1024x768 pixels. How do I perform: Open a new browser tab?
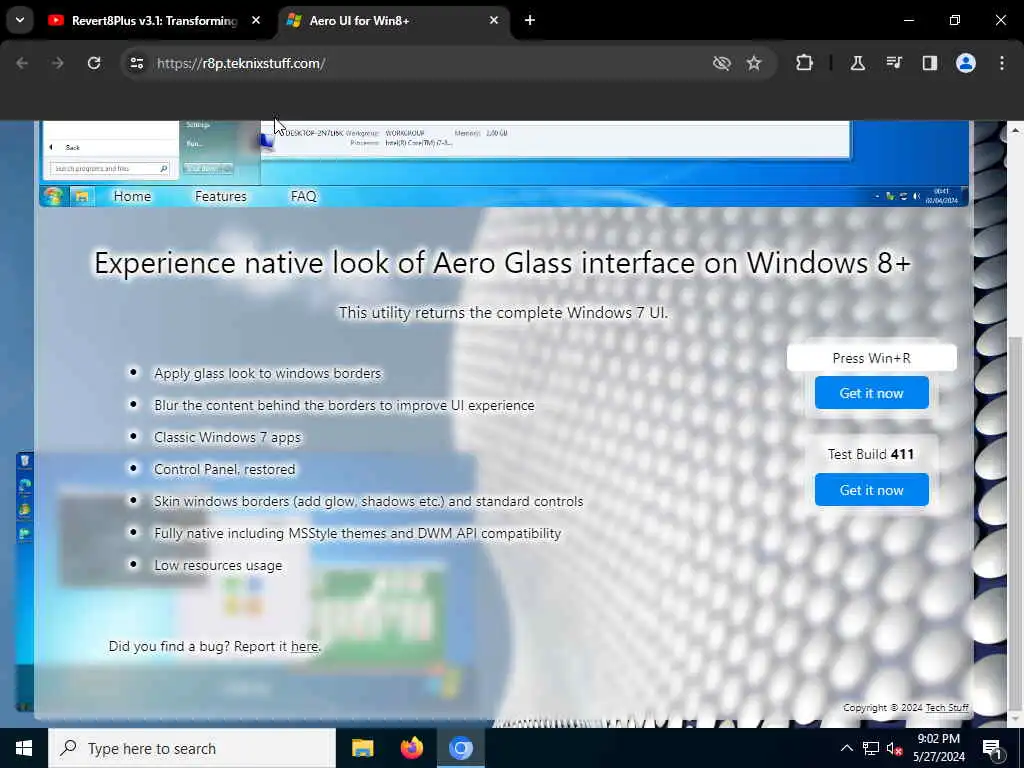coord(530,20)
